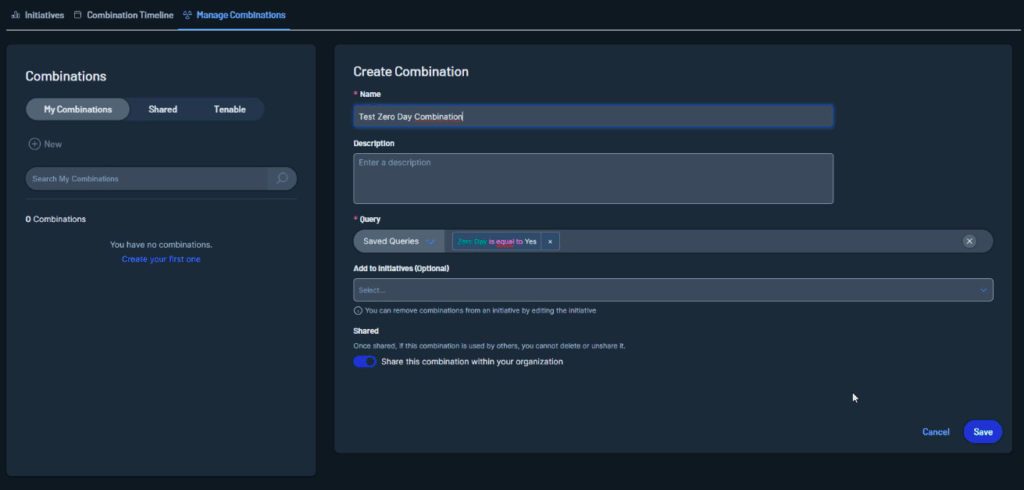
Task: Click the Combination Timeline calendar icon
Action: 78,15
